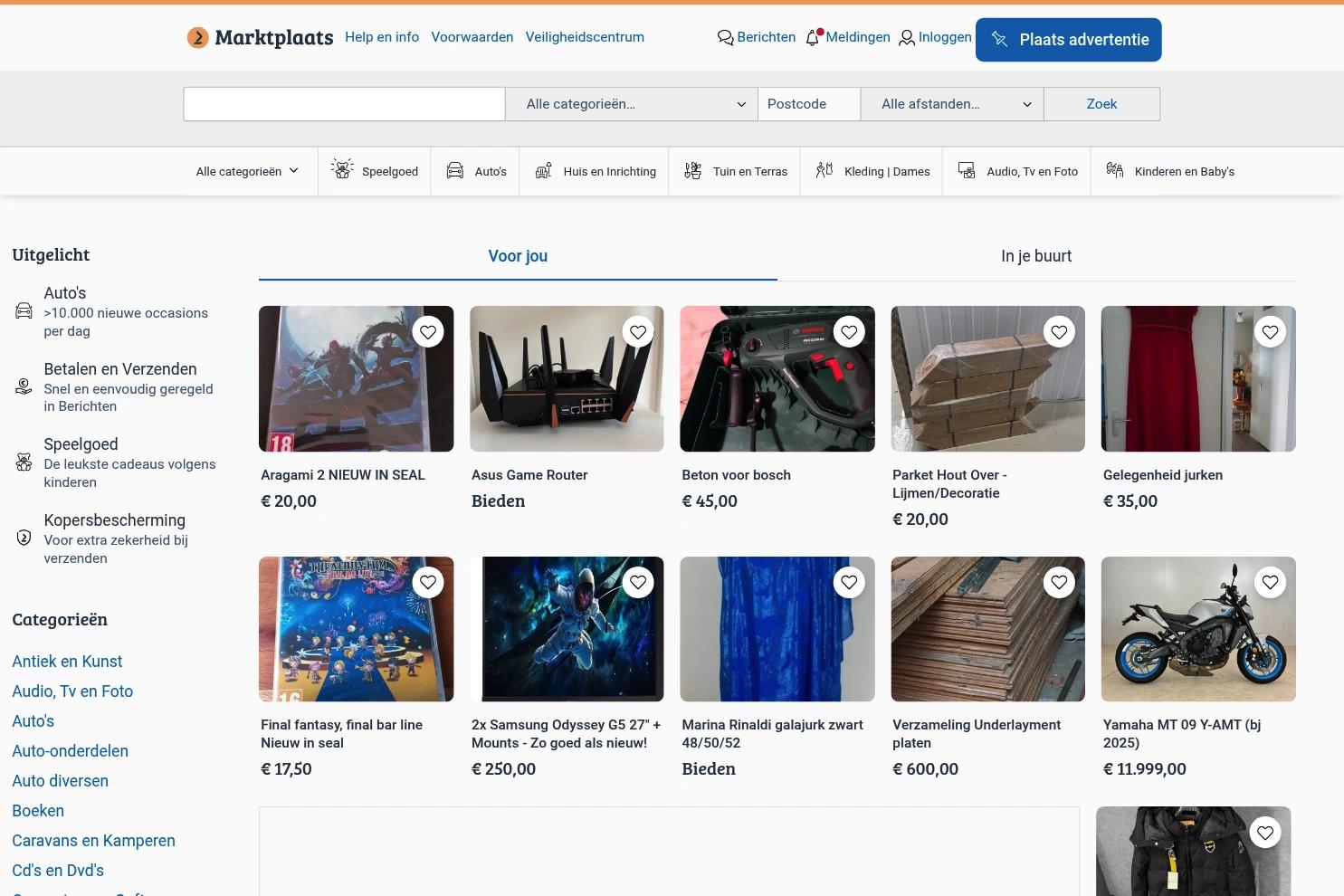
Task: Expand Alle categorieën menu in navigation bar
Action: [247, 171]
